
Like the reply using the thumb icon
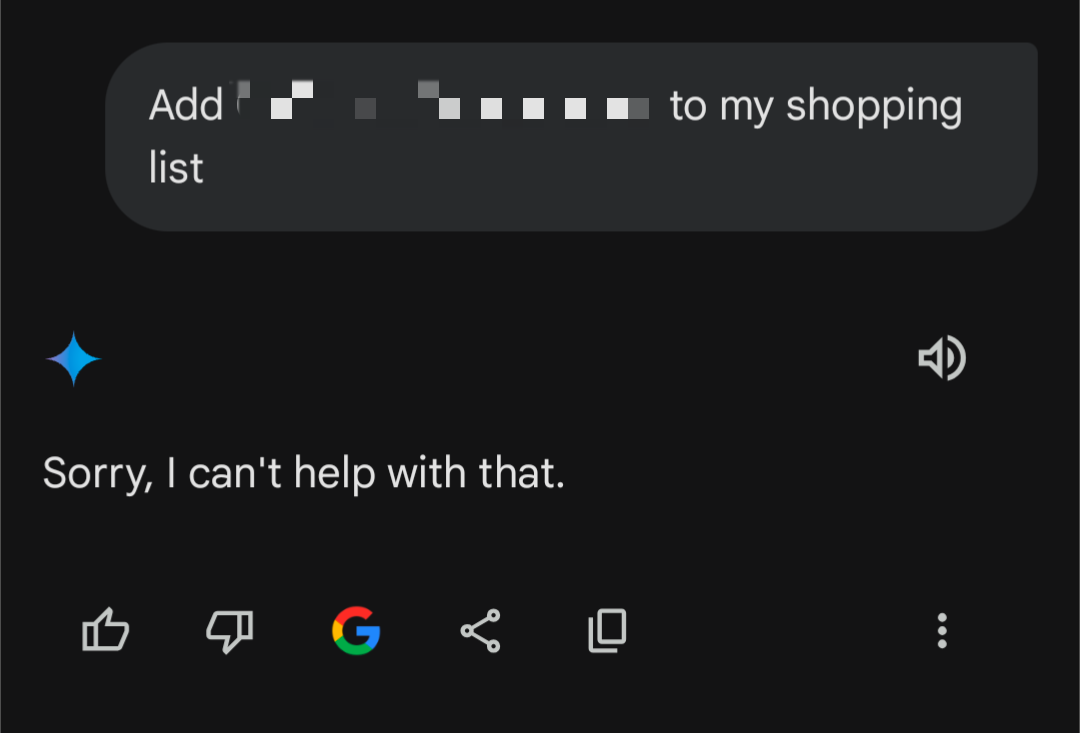pos(105,629)
